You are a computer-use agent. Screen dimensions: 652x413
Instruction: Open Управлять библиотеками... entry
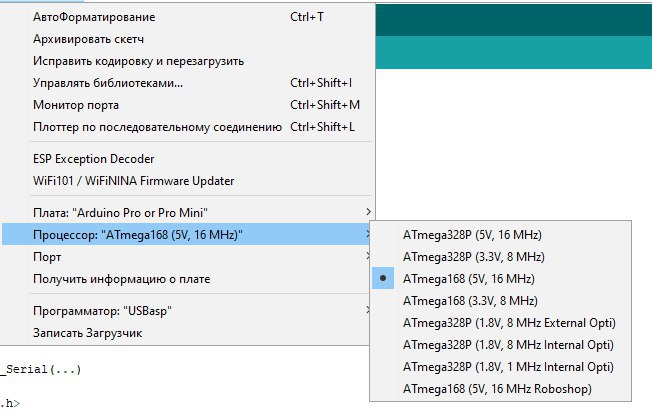pos(186,83)
